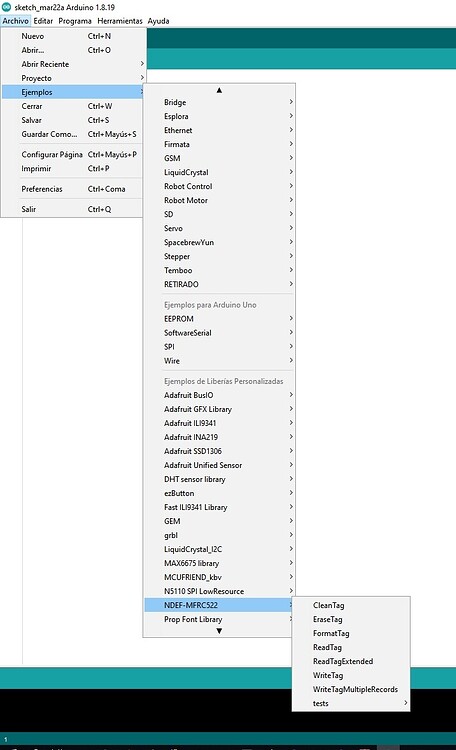The width and height of the screenshot is (456, 750).
Task: Select the FormatTag example
Action: tap(351, 633)
